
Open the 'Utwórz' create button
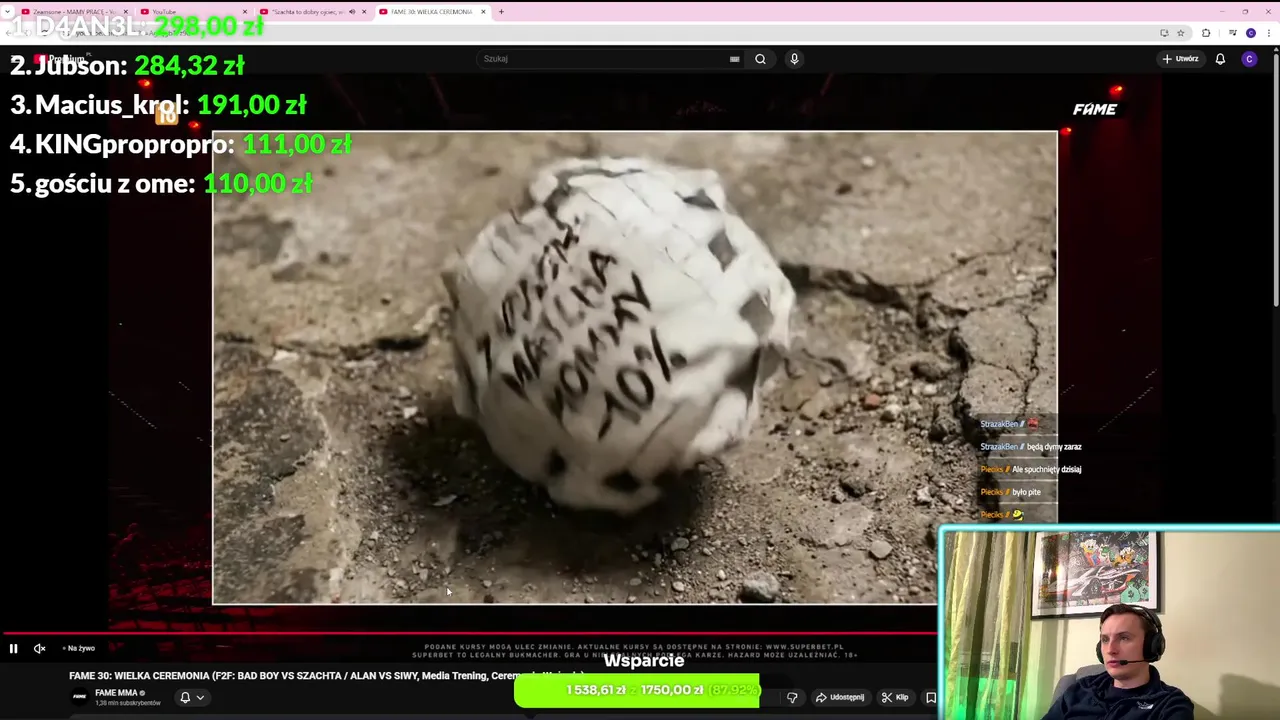1180,59
